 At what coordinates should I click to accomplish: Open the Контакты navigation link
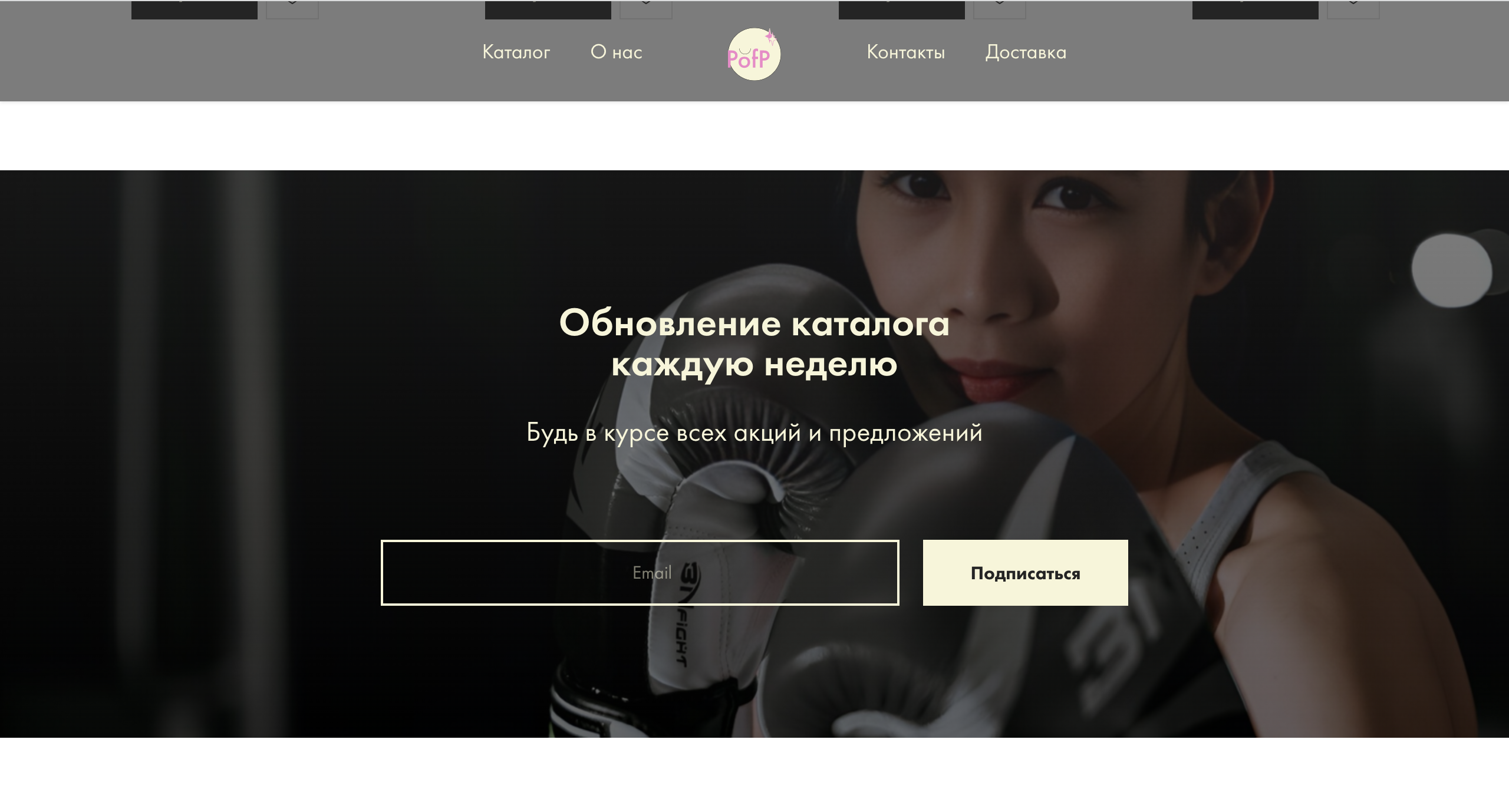pyautogui.click(x=906, y=52)
